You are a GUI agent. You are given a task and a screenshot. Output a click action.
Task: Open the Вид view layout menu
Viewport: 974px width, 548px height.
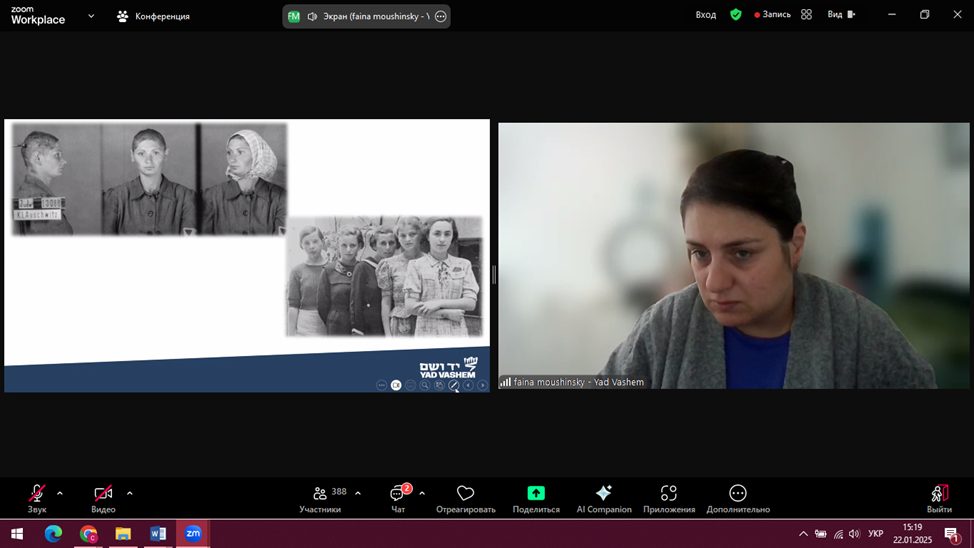click(x=840, y=15)
